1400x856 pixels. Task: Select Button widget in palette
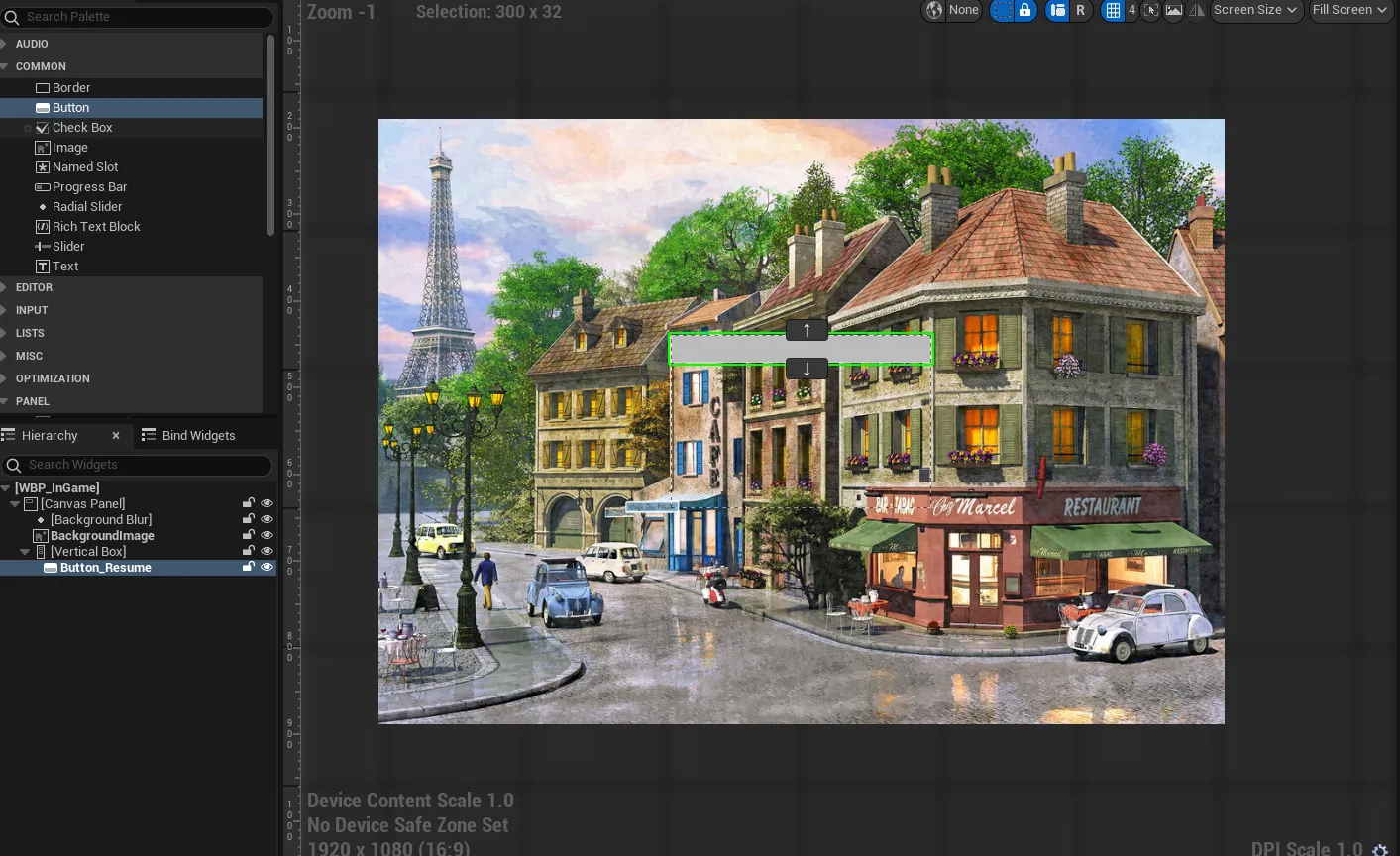(x=132, y=108)
